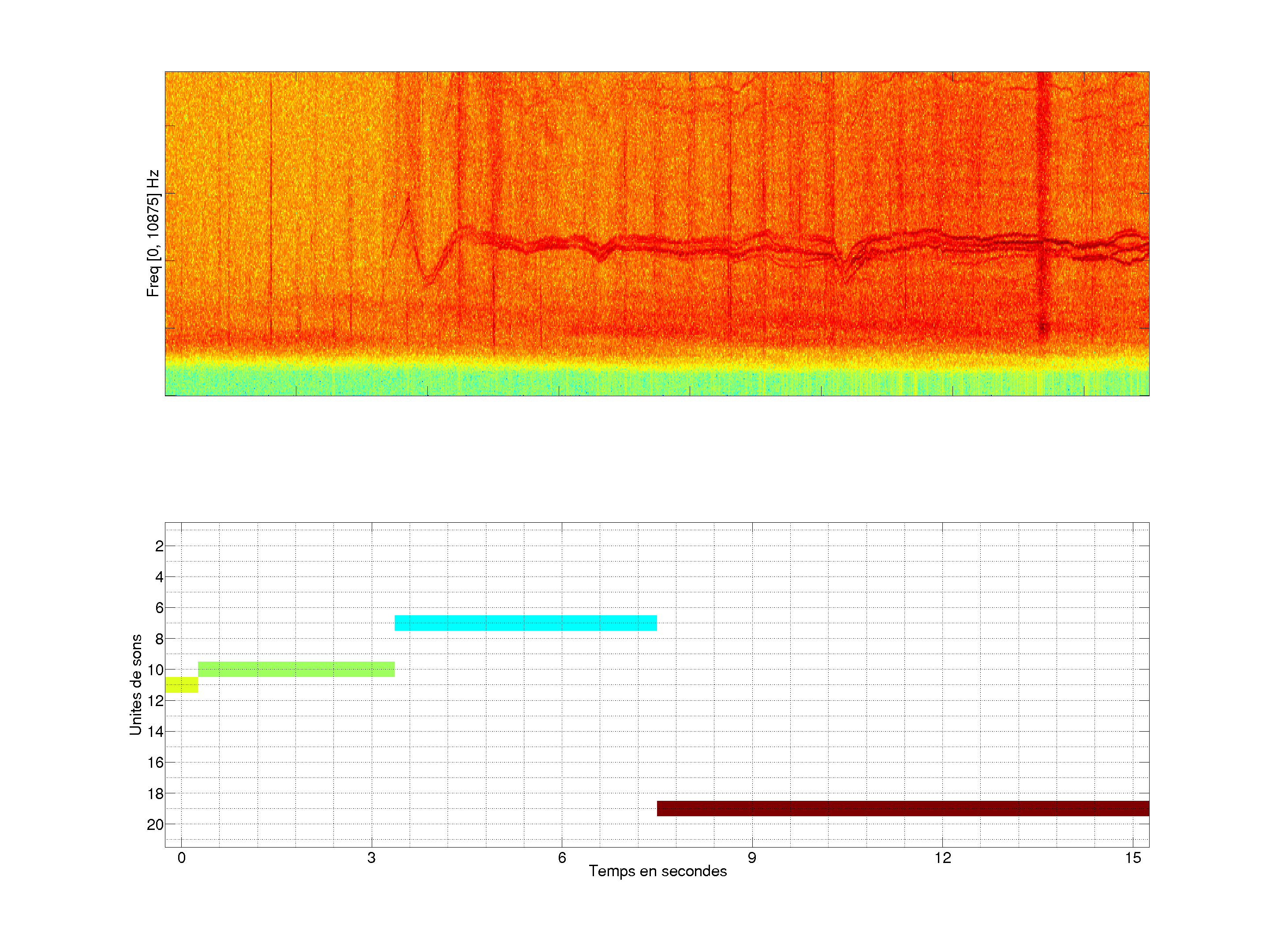The height and width of the screenshot is (952, 1270).
Task: Click x-axis tick label 0
Action: 181,858
